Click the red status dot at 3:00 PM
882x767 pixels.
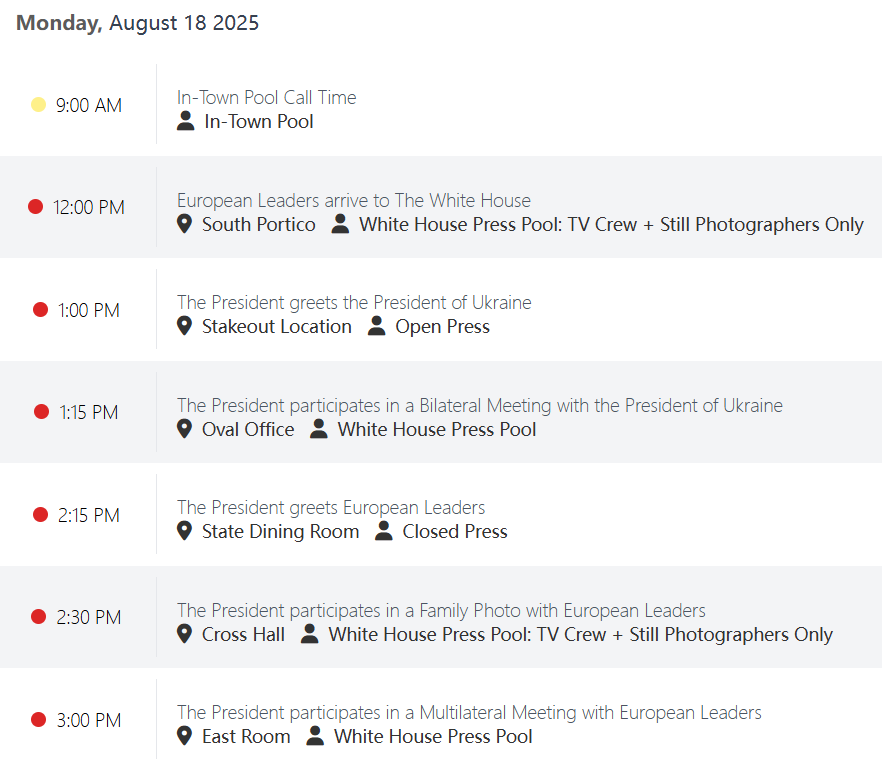tap(39, 720)
